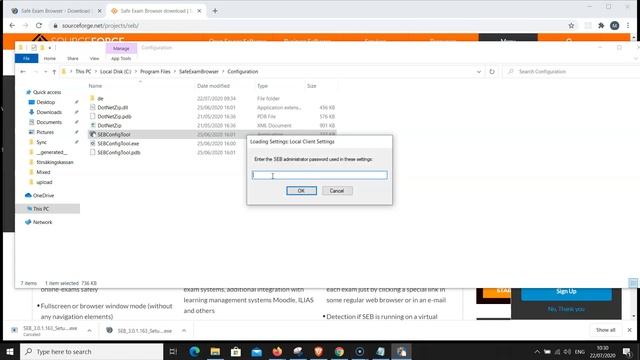Sort files by Size column
Screen dimensions: 640x360
pos(311,86)
